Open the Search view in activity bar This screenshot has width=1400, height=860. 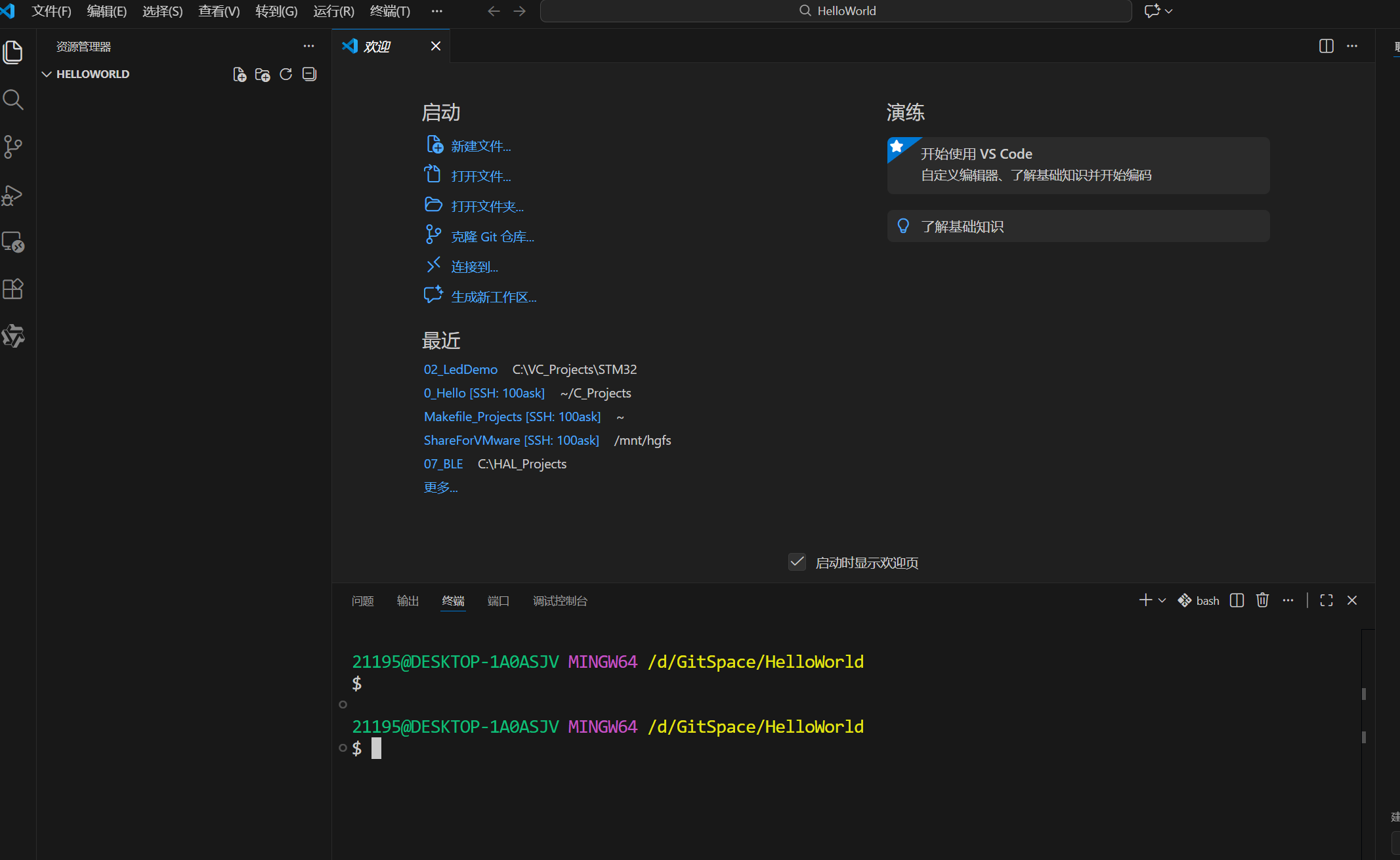coord(13,100)
